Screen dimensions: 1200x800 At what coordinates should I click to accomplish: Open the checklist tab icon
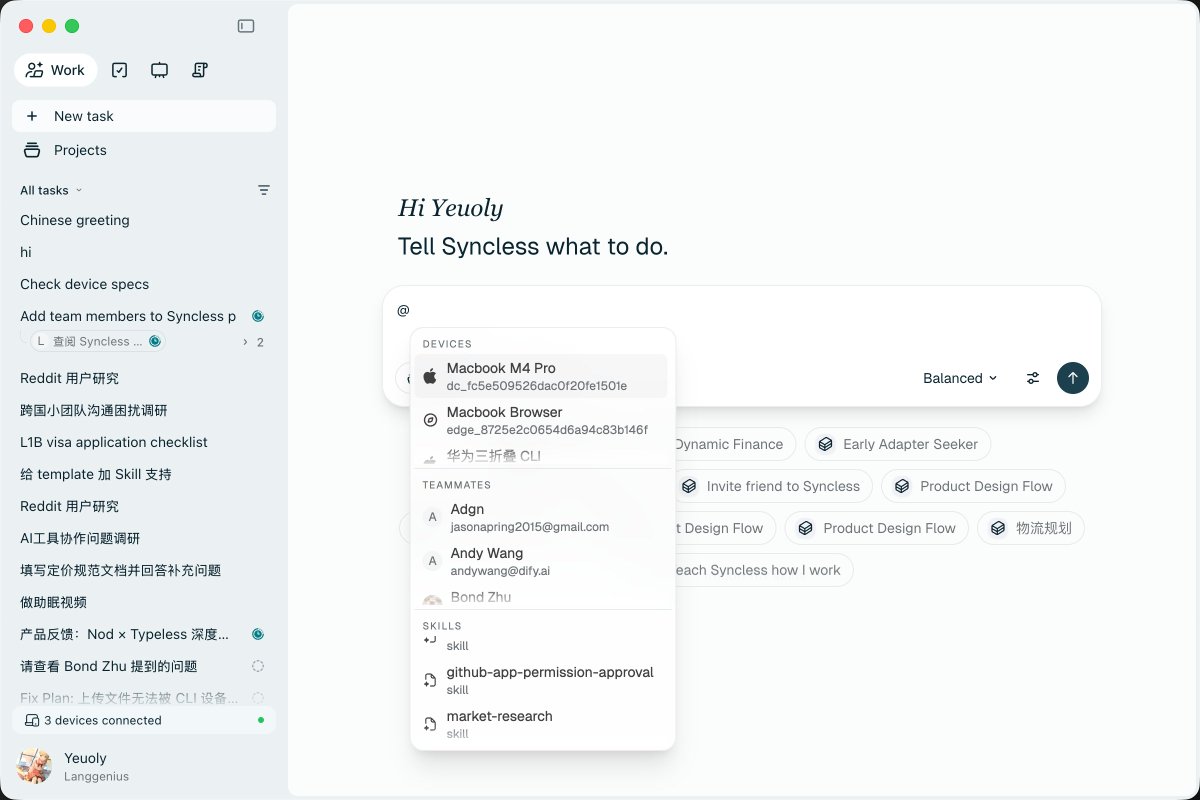[120, 70]
